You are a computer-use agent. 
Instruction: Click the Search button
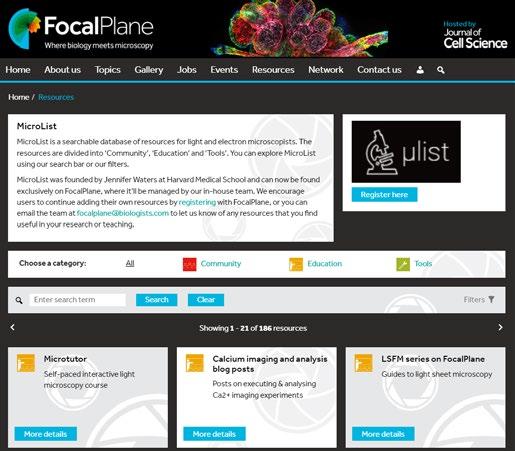[156, 300]
